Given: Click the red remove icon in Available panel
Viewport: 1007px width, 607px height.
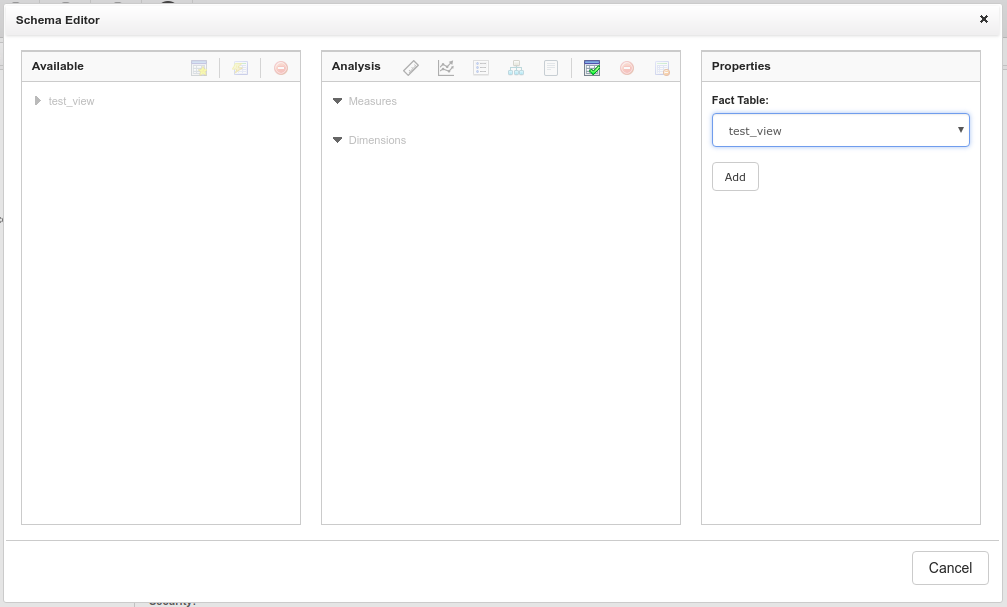Looking at the screenshot, I should 281,68.
